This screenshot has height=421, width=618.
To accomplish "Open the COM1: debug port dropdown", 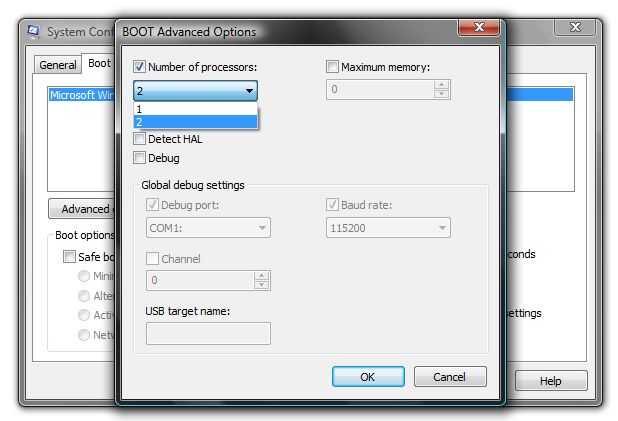I will click(x=262, y=228).
